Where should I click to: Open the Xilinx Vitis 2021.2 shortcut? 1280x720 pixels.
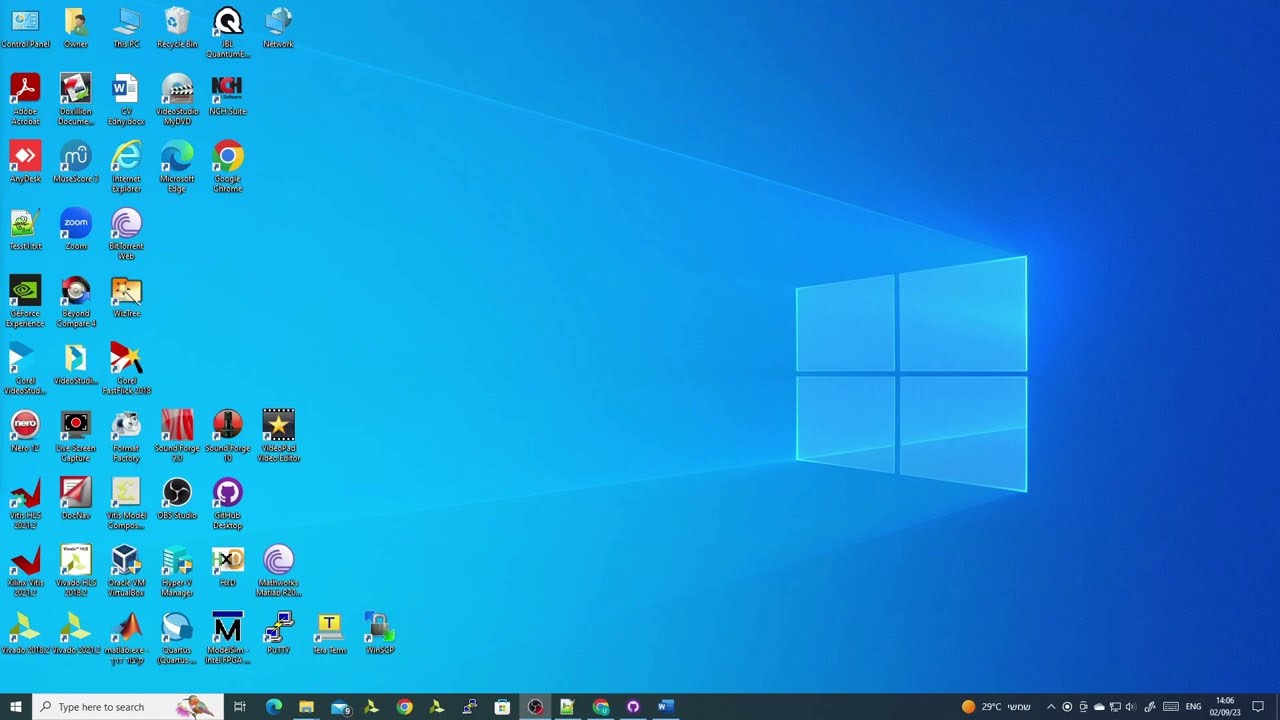pos(25,570)
